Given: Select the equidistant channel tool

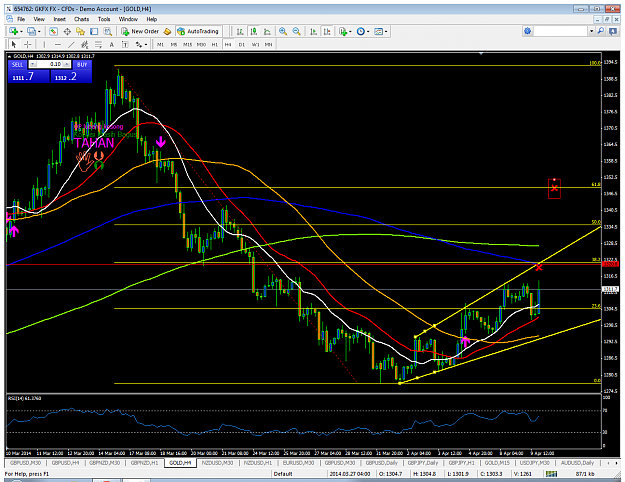Looking at the screenshot, I should 85,44.
